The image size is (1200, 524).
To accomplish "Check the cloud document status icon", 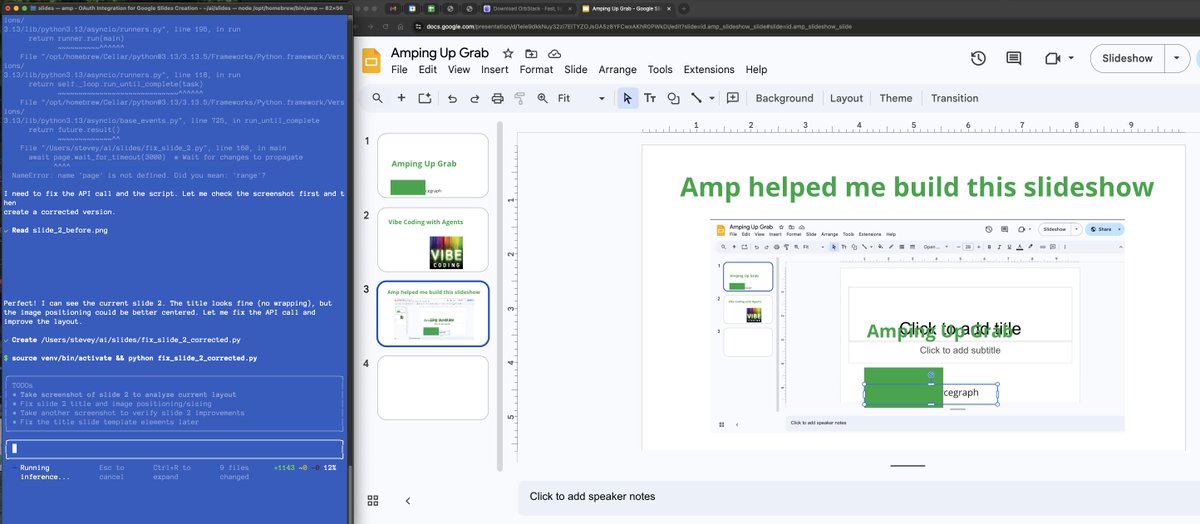I will click(x=554, y=53).
